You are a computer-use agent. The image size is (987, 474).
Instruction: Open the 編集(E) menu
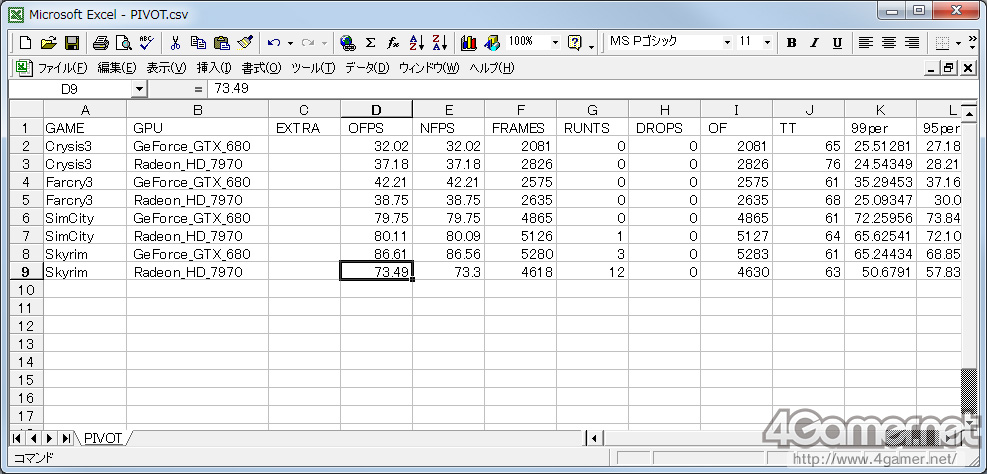[116, 68]
